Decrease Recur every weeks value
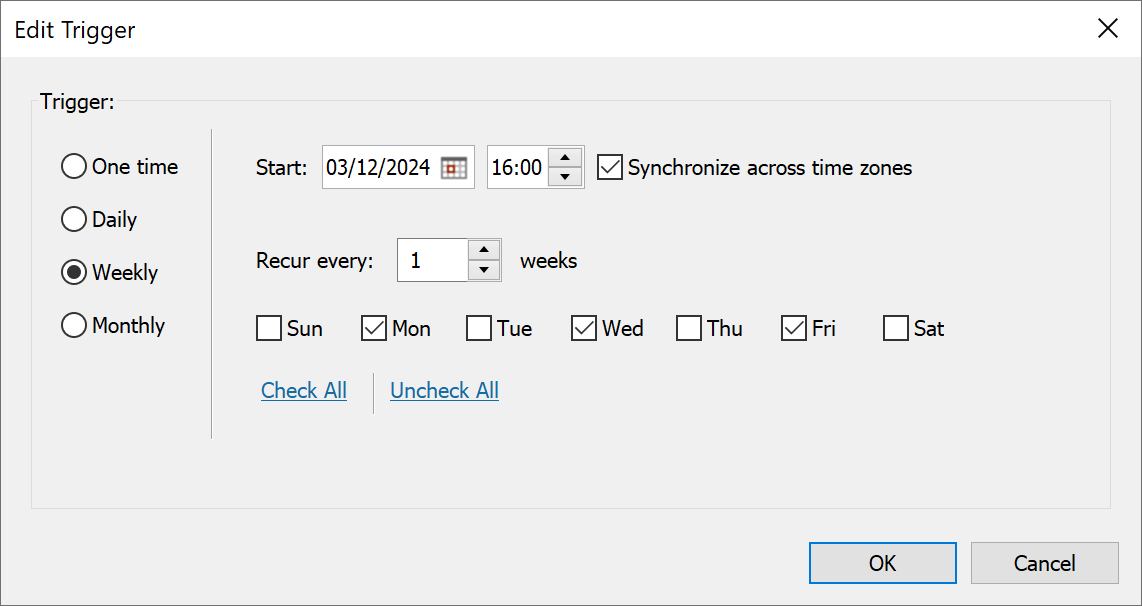1142x606 pixels. coord(484,270)
